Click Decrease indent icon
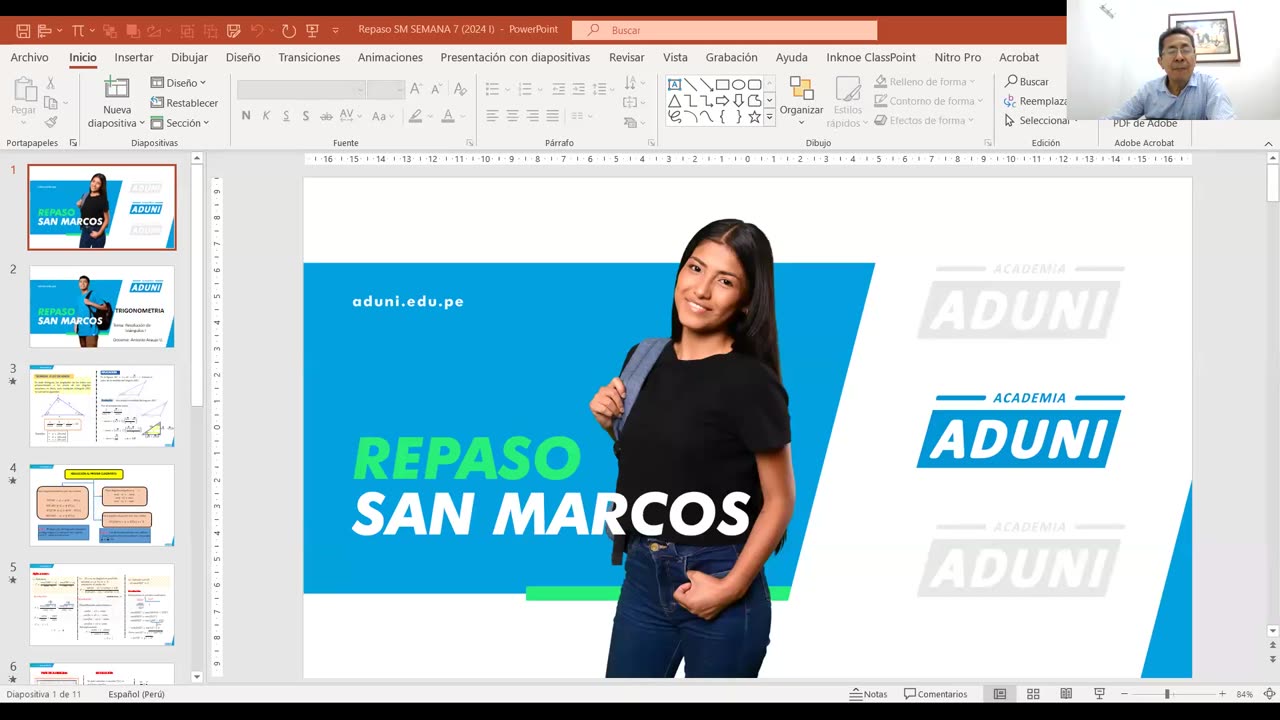The height and width of the screenshot is (720, 1280). [x=558, y=89]
